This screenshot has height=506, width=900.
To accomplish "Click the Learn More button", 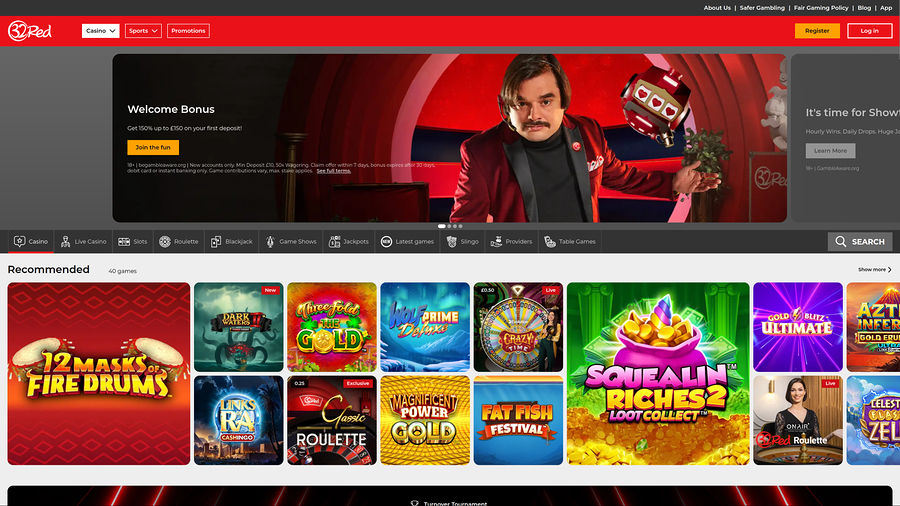I will pos(830,151).
